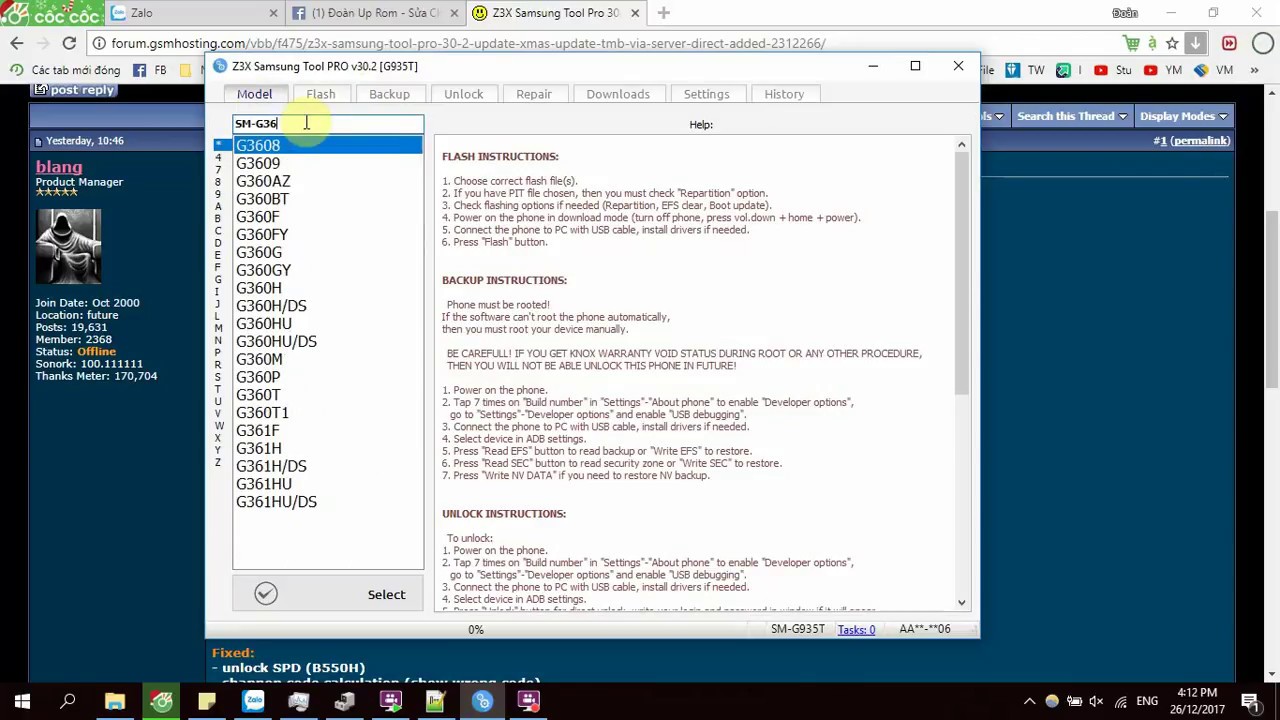Close the Zalo browser tab
This screenshot has width=1280, height=720.
pos(274,13)
